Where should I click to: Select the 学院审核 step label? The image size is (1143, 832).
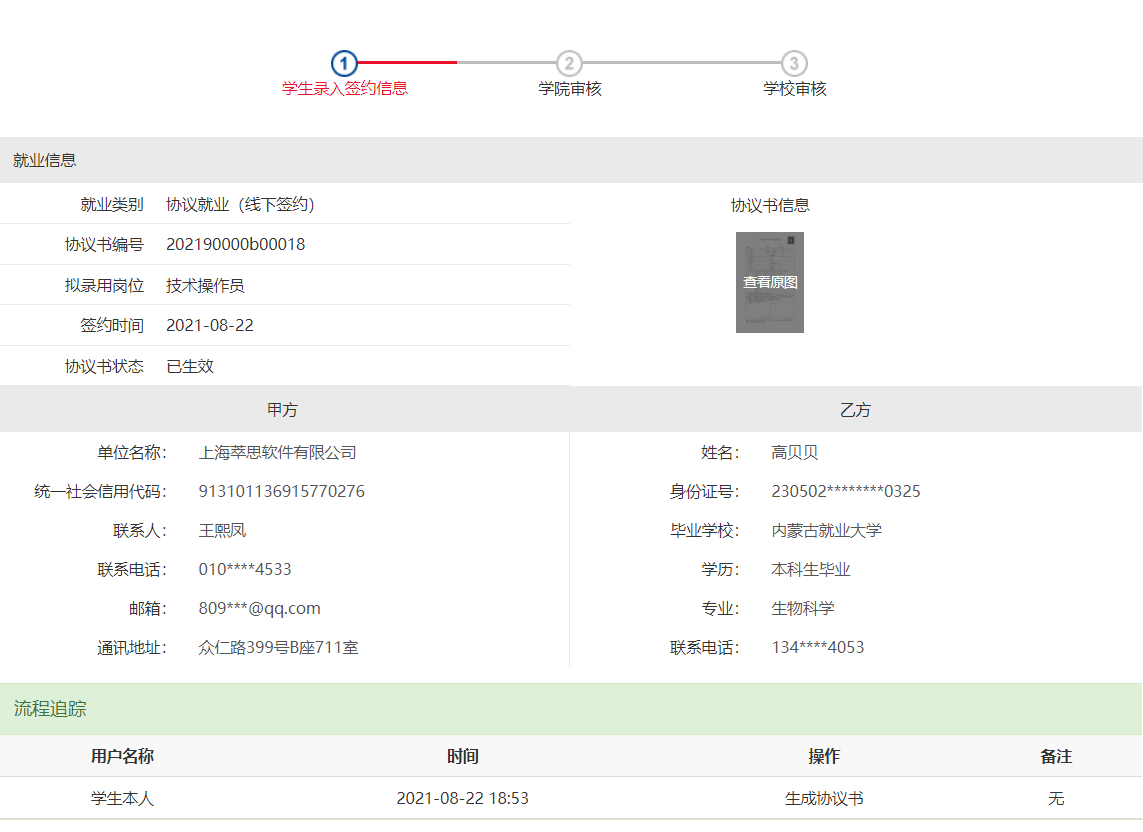[570, 89]
